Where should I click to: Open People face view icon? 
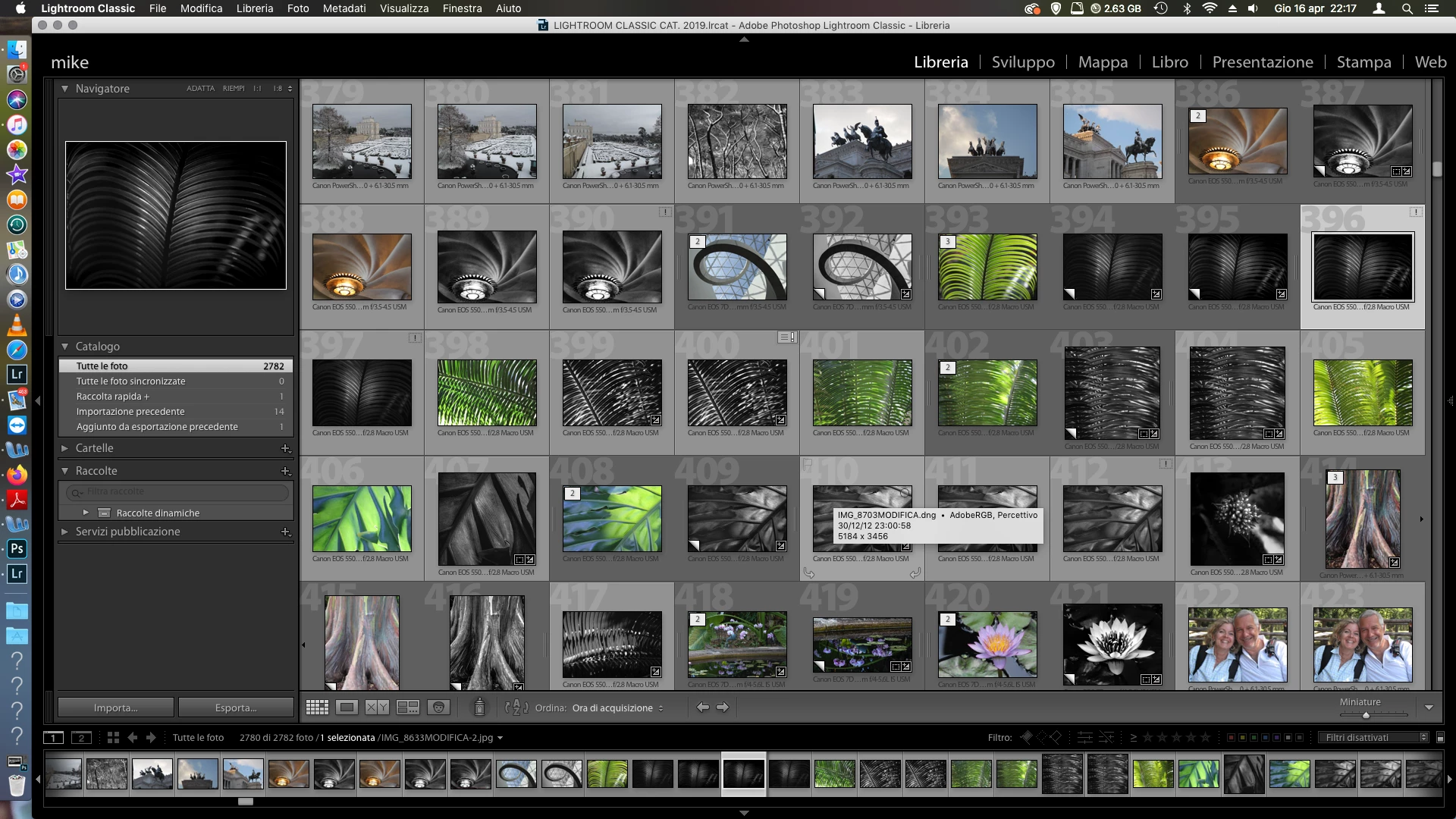click(x=438, y=708)
